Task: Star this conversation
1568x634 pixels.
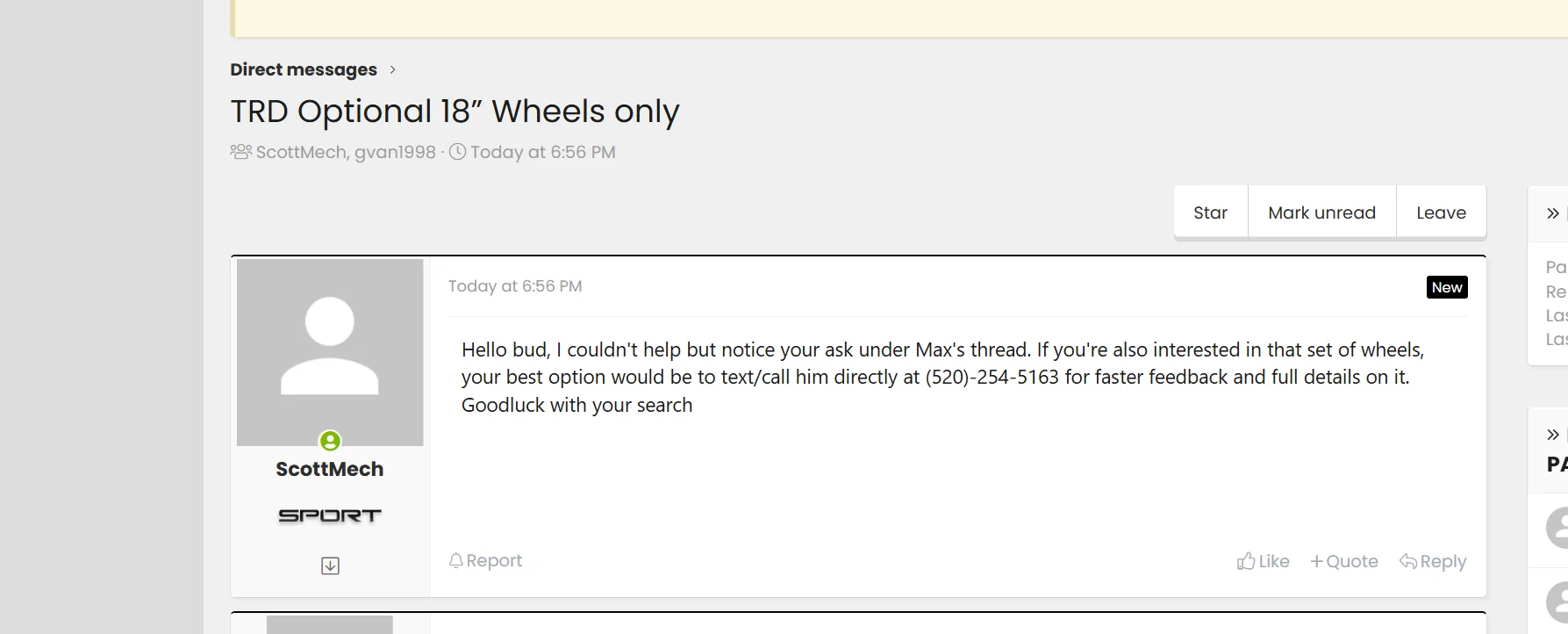Action: pos(1210,212)
